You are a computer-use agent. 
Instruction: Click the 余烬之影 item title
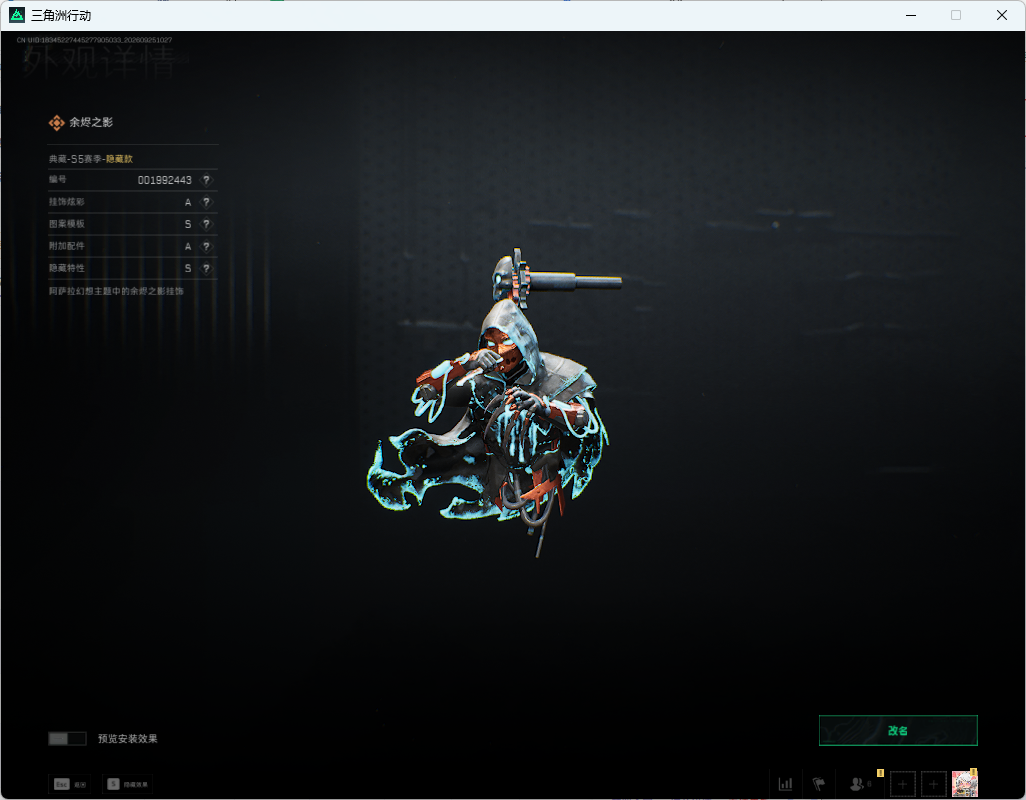[91, 122]
